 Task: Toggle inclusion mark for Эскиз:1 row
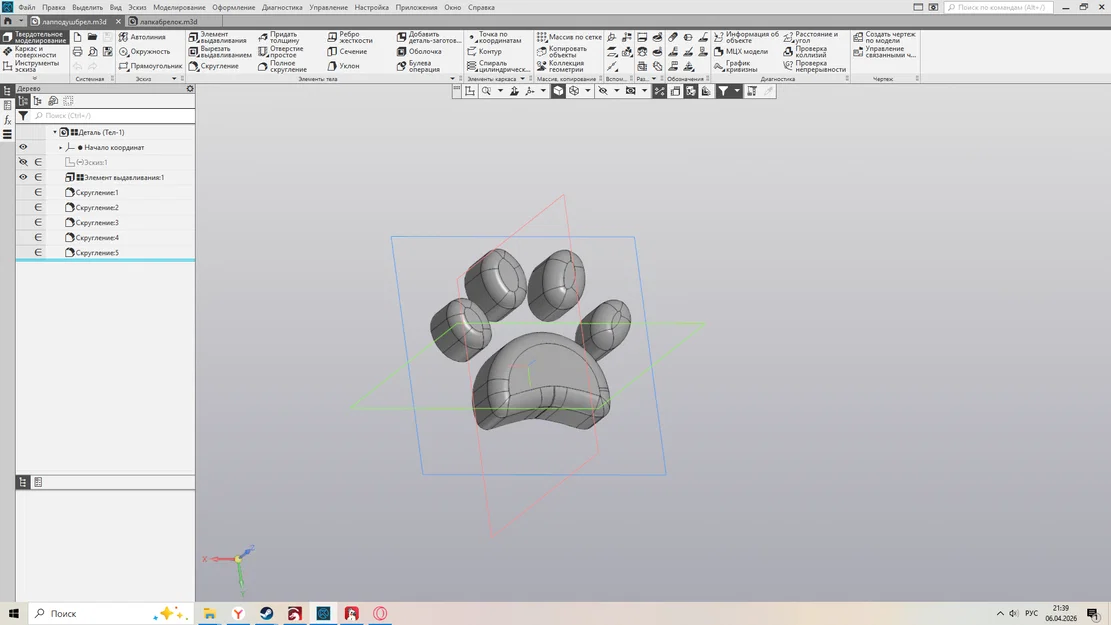point(38,162)
